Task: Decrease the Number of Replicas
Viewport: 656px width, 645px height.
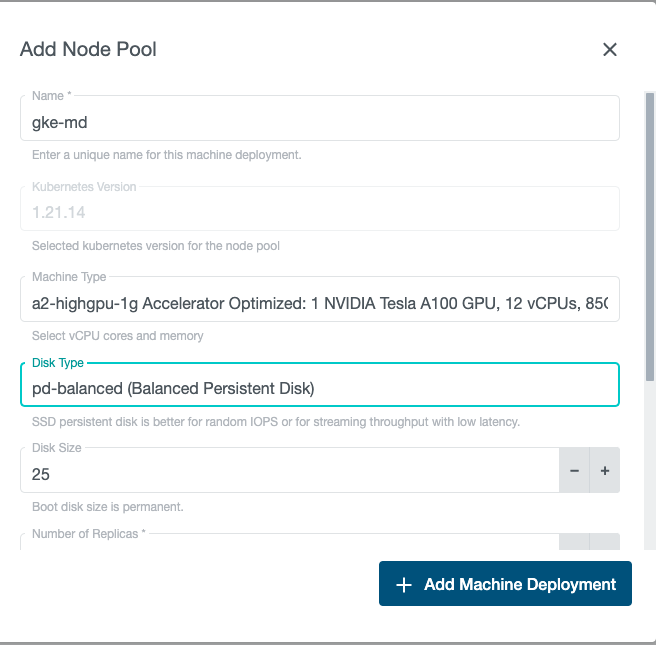Action: (574, 543)
